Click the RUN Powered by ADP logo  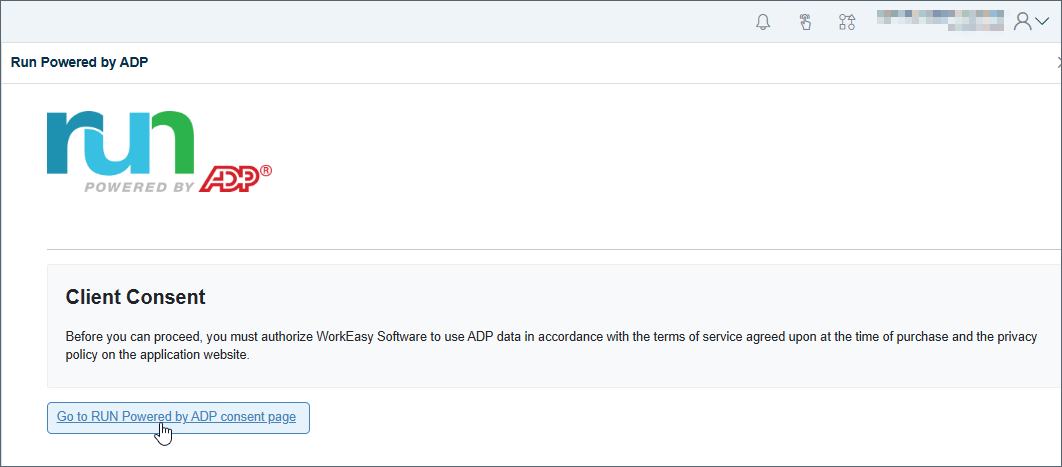click(x=159, y=152)
